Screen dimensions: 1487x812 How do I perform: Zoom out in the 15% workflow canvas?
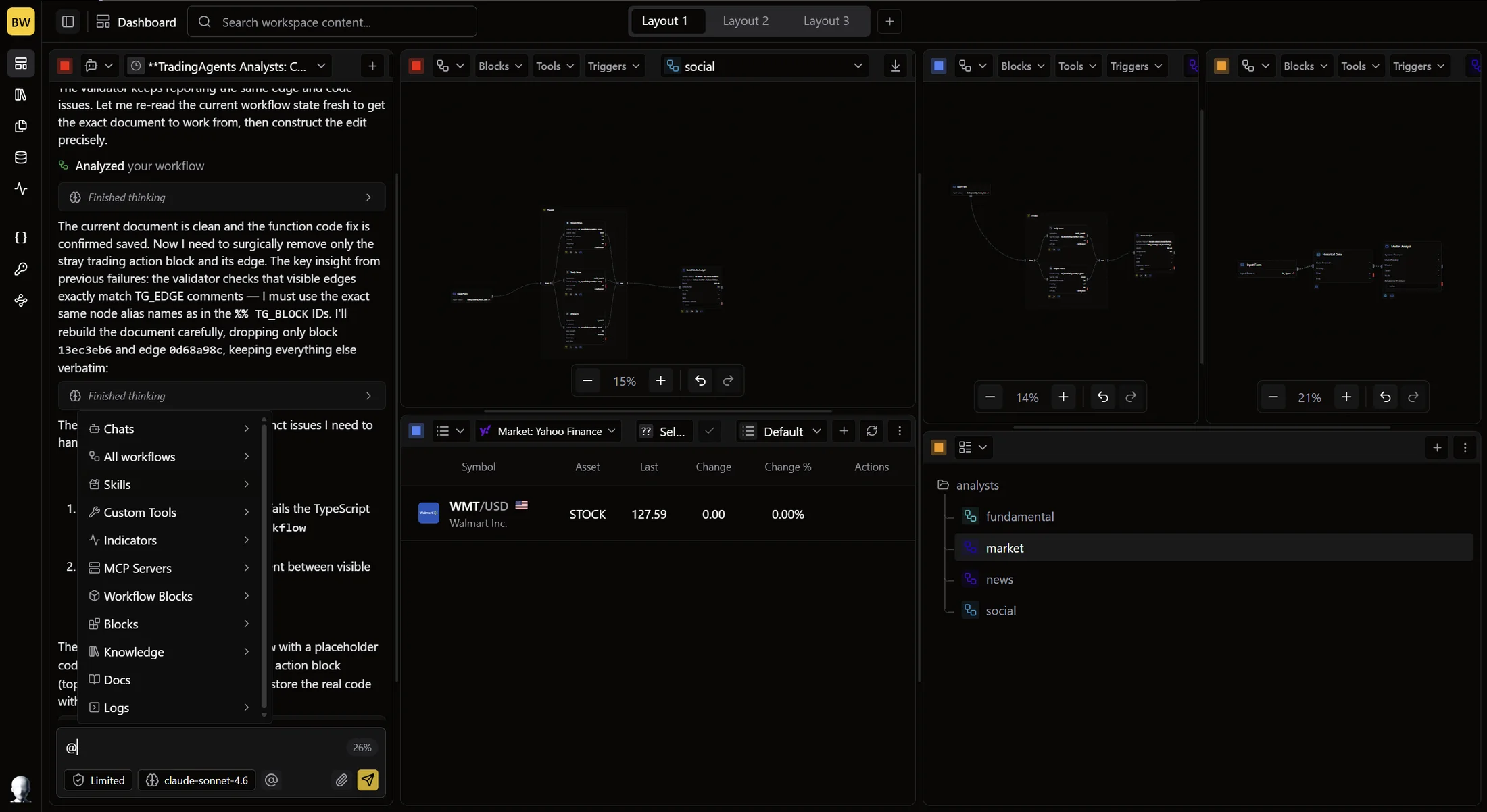[587, 381]
